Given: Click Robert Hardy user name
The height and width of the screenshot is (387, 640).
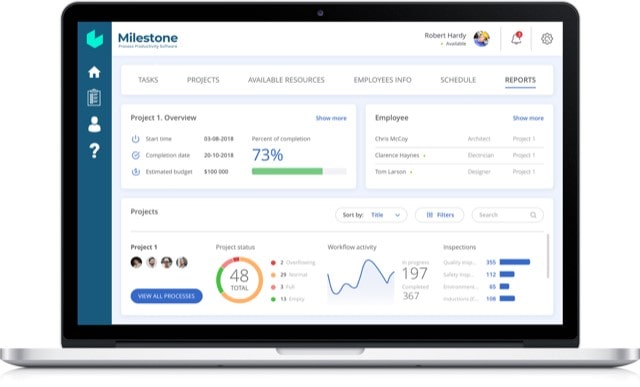Looking at the screenshot, I should (445, 36).
